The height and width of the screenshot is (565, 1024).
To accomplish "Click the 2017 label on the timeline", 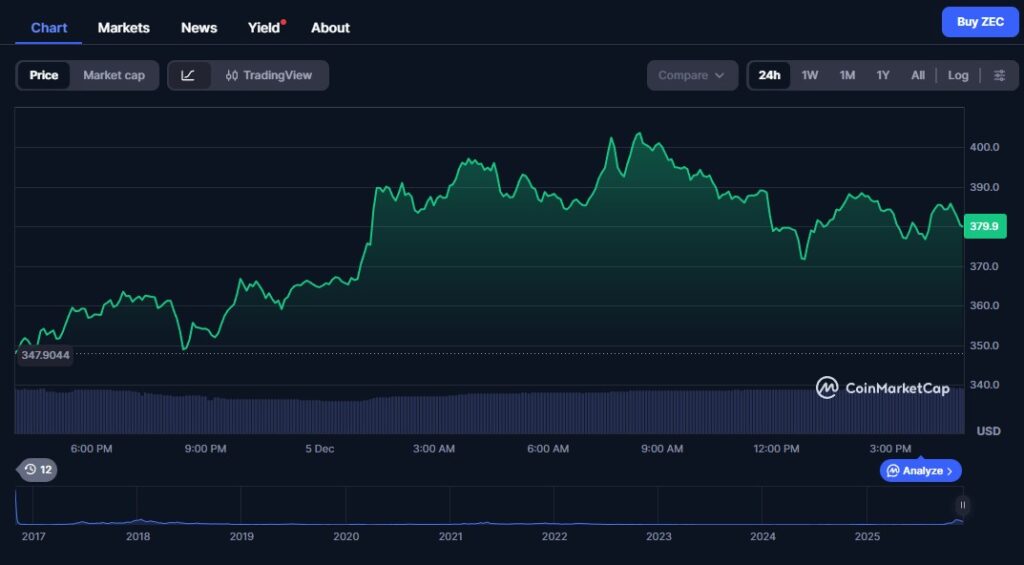I will (33, 536).
